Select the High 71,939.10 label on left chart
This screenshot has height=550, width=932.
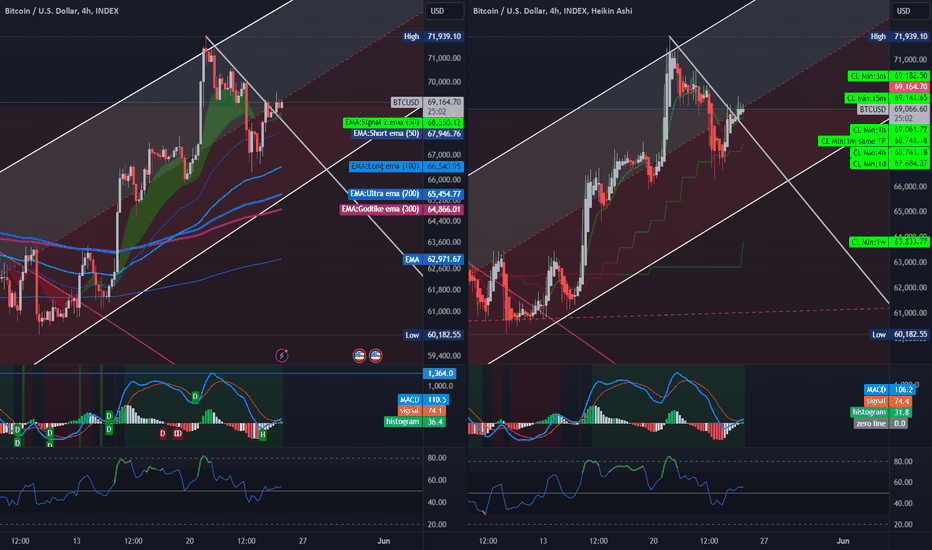433,36
